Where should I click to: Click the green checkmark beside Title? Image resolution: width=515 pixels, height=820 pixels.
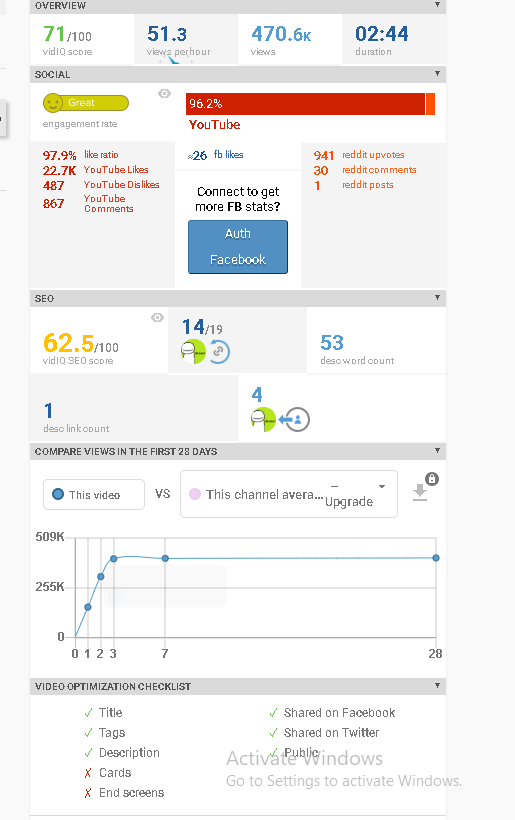pos(88,713)
